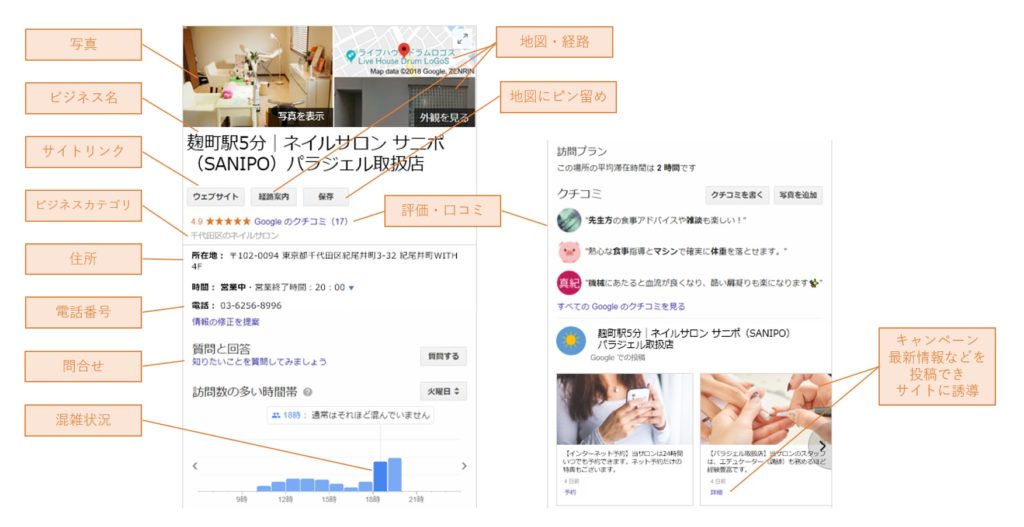The width and height of the screenshot is (1024, 527).
Task: Open salon interior photo labeled 写真を表示
Action: 258,76
